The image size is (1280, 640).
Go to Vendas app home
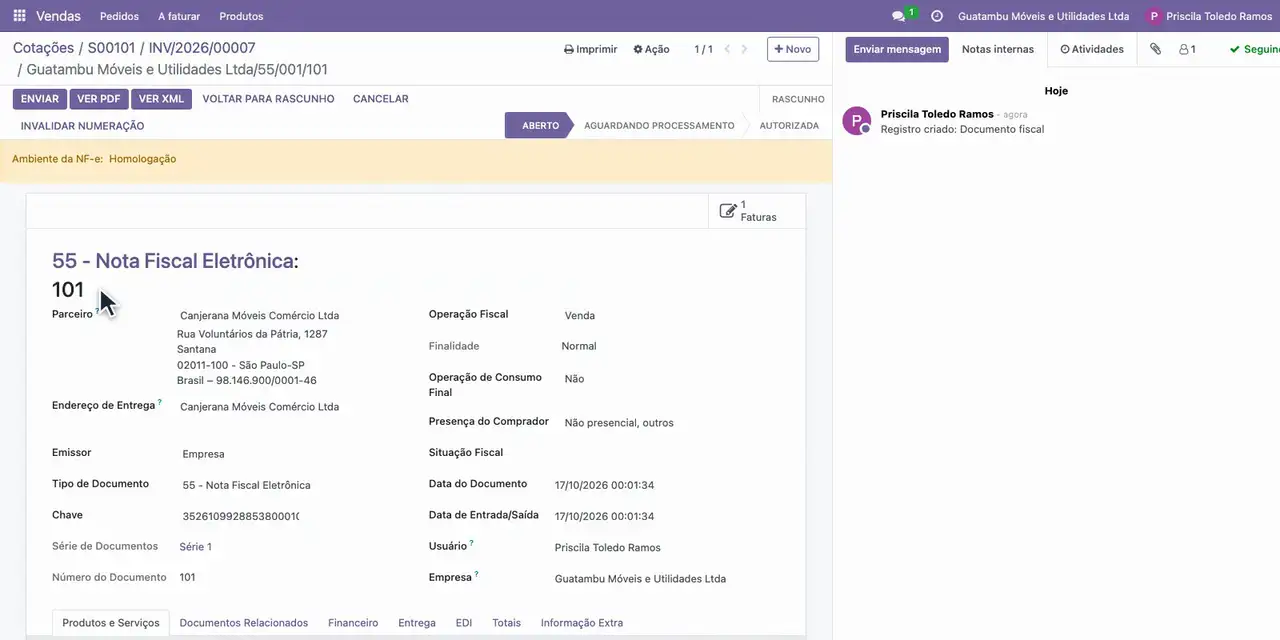click(x=59, y=16)
